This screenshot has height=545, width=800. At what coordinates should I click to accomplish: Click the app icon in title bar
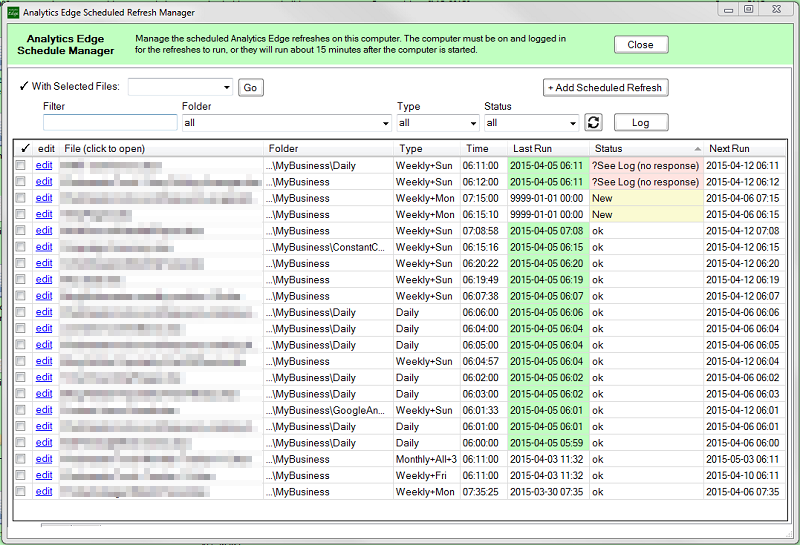[13, 11]
